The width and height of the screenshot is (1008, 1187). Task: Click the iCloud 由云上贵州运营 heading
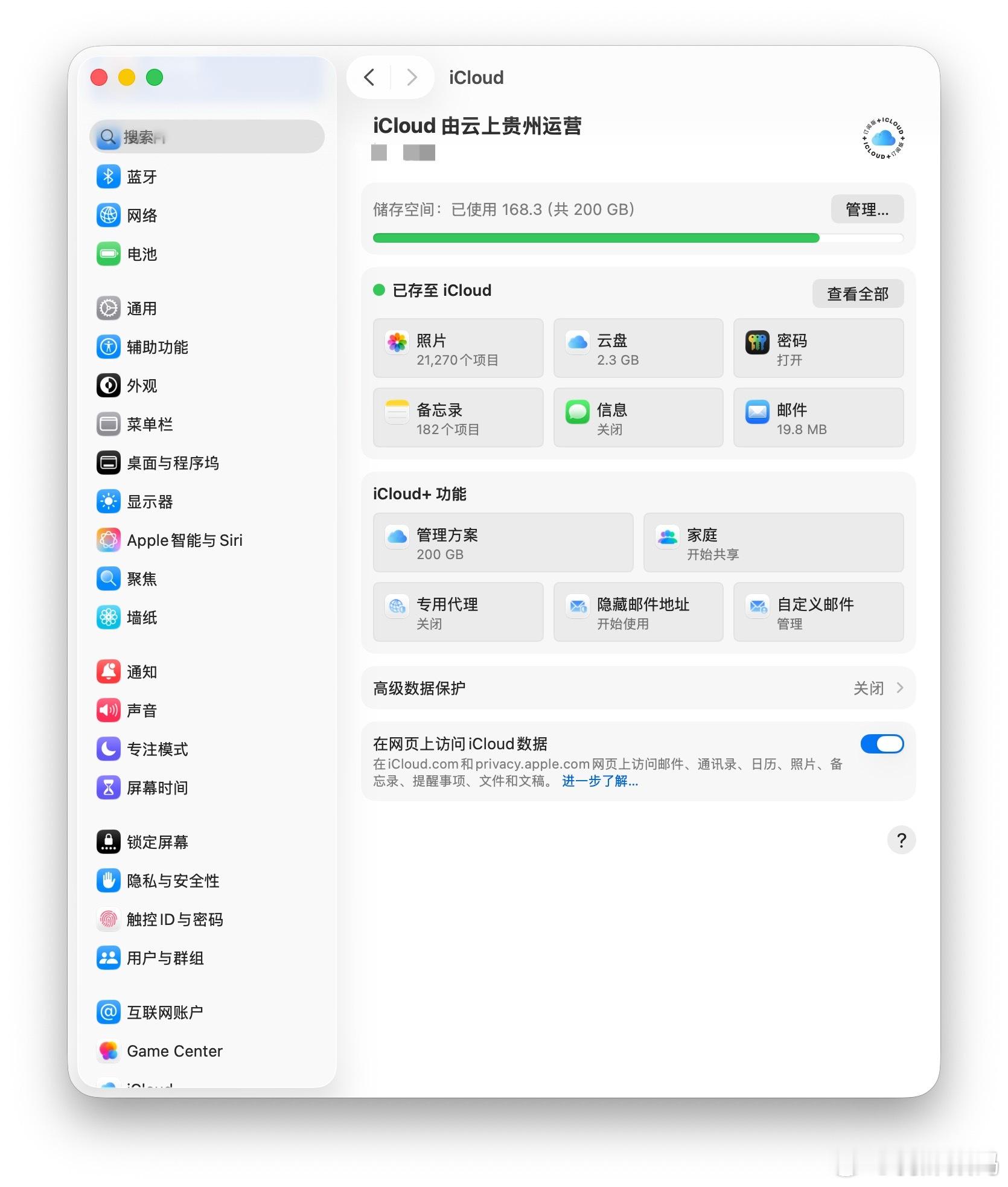tap(477, 126)
